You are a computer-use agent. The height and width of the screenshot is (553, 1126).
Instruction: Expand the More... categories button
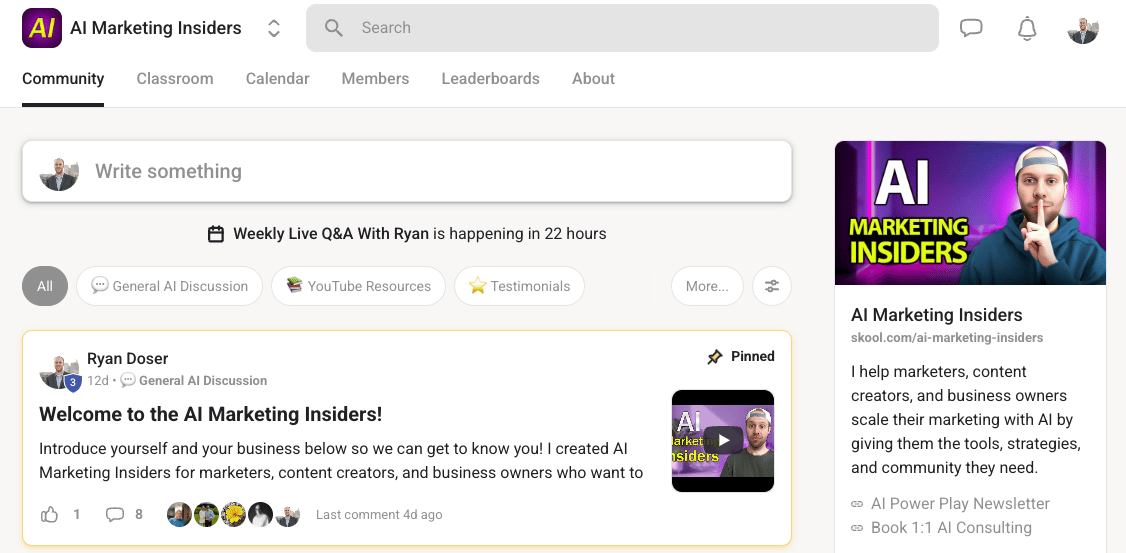(707, 286)
